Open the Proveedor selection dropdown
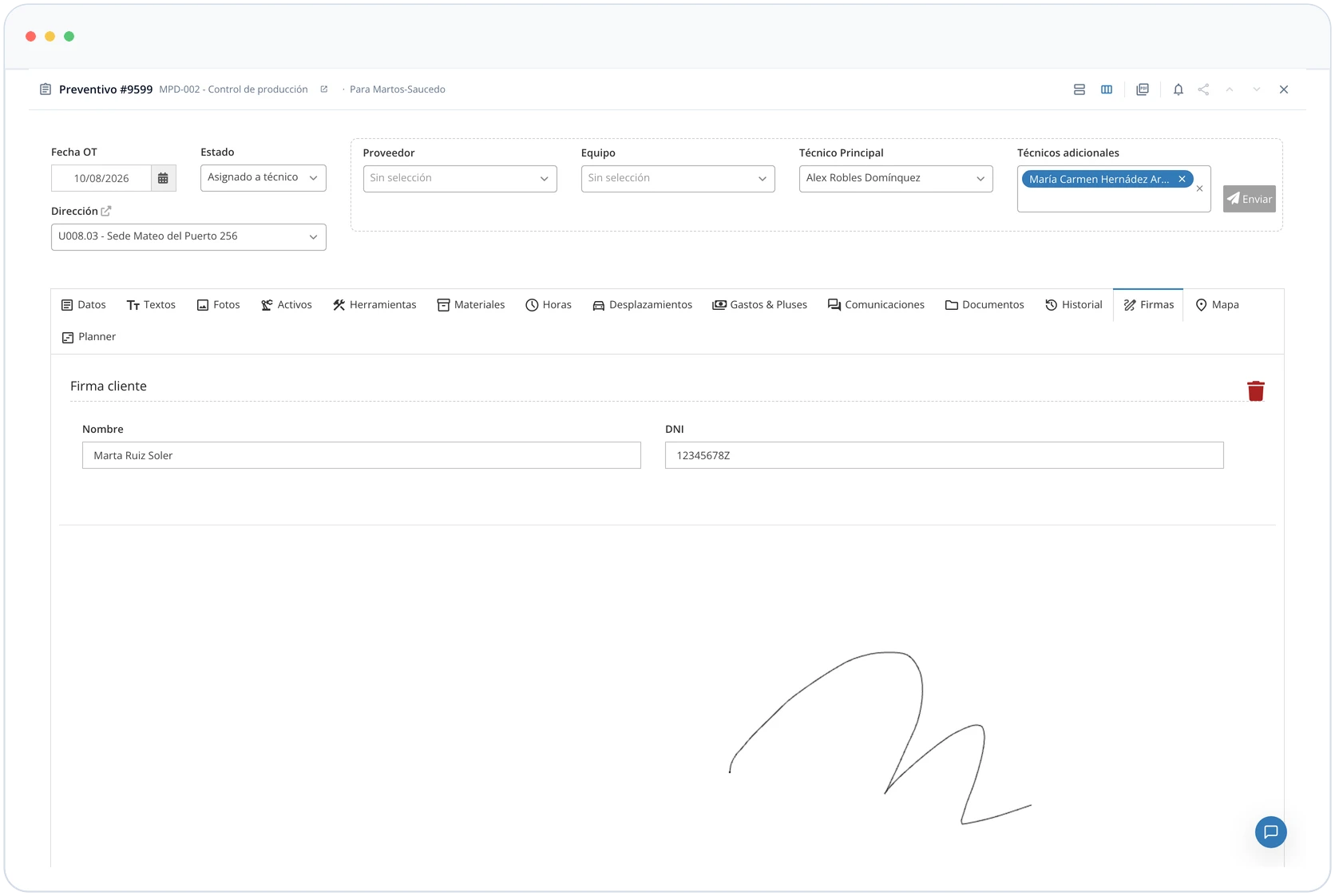Screen dimensions: 1335x896 460,178
